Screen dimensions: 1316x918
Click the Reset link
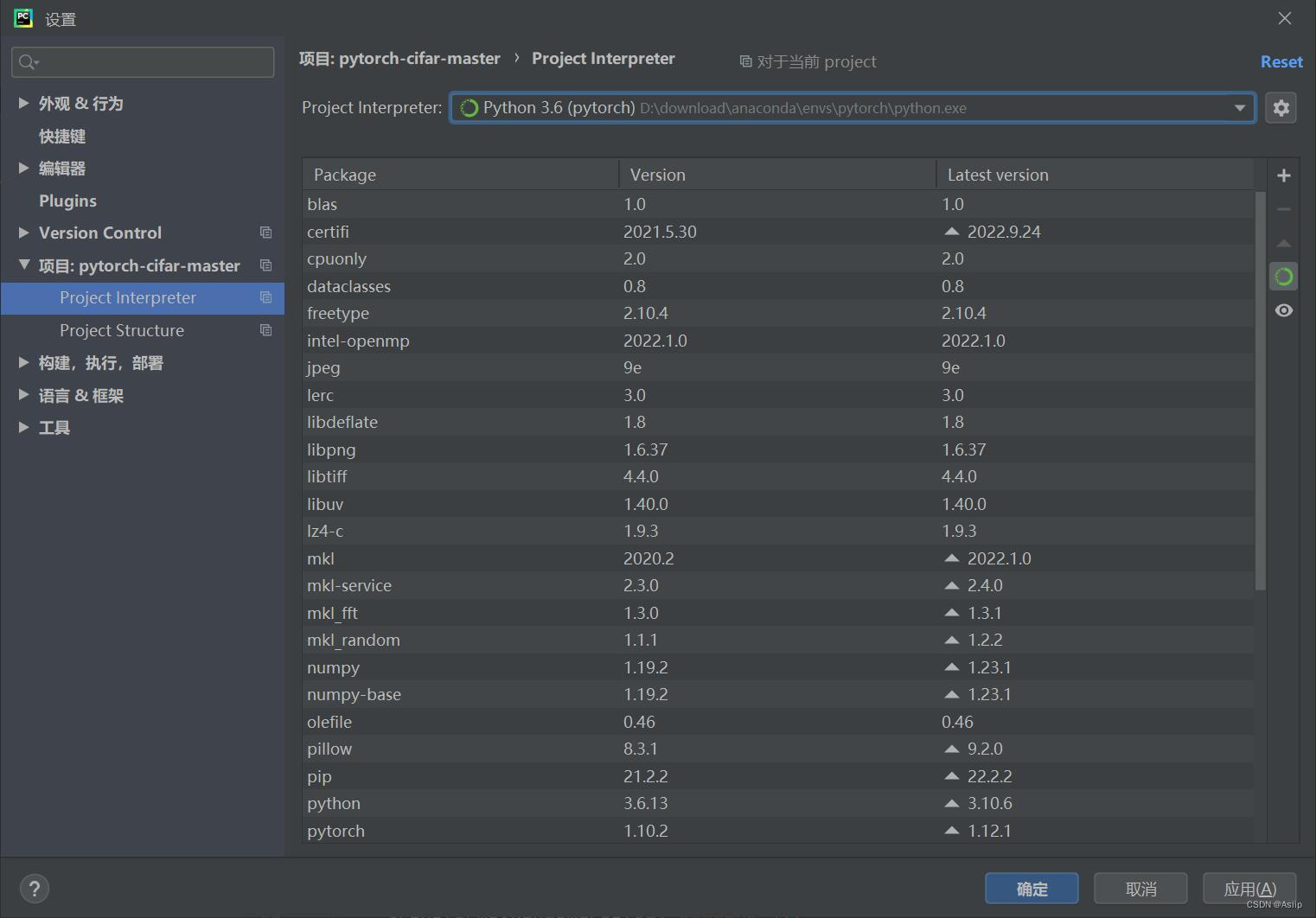(1281, 61)
